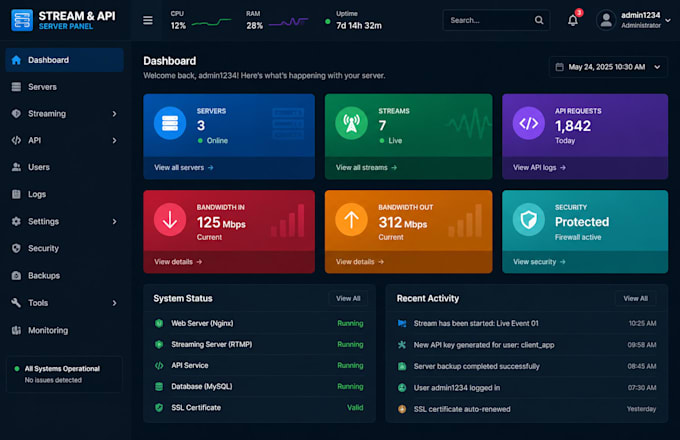Viewport: 680px width, 440px height.
Task: Open View details under Bandwidth Out
Action: click(x=360, y=262)
